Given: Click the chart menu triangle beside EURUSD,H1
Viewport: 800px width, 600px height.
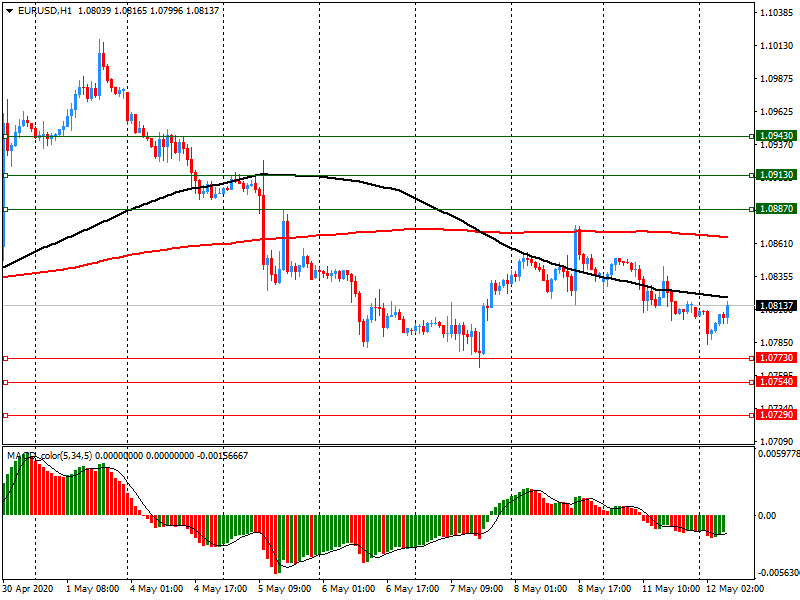Looking at the screenshot, I should pos(9,11).
